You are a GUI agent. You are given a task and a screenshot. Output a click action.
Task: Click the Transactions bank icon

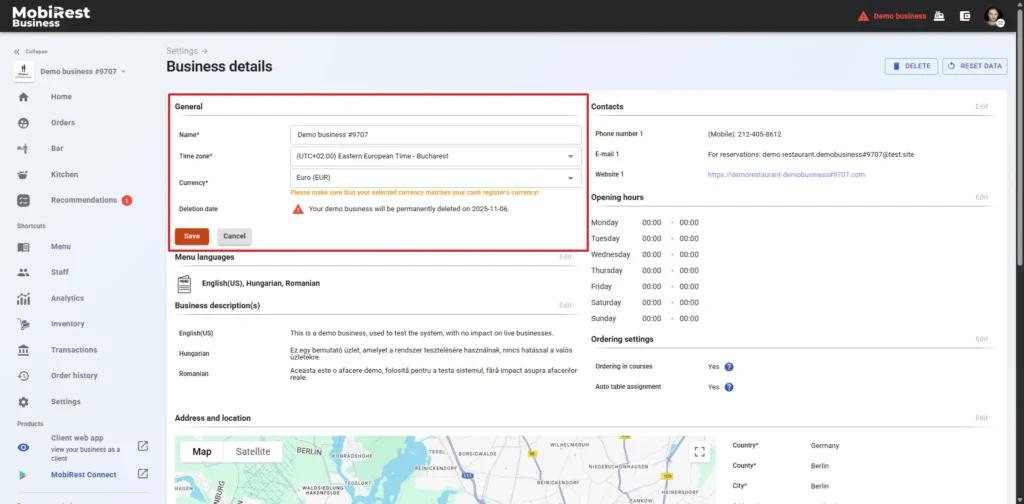coord(23,350)
